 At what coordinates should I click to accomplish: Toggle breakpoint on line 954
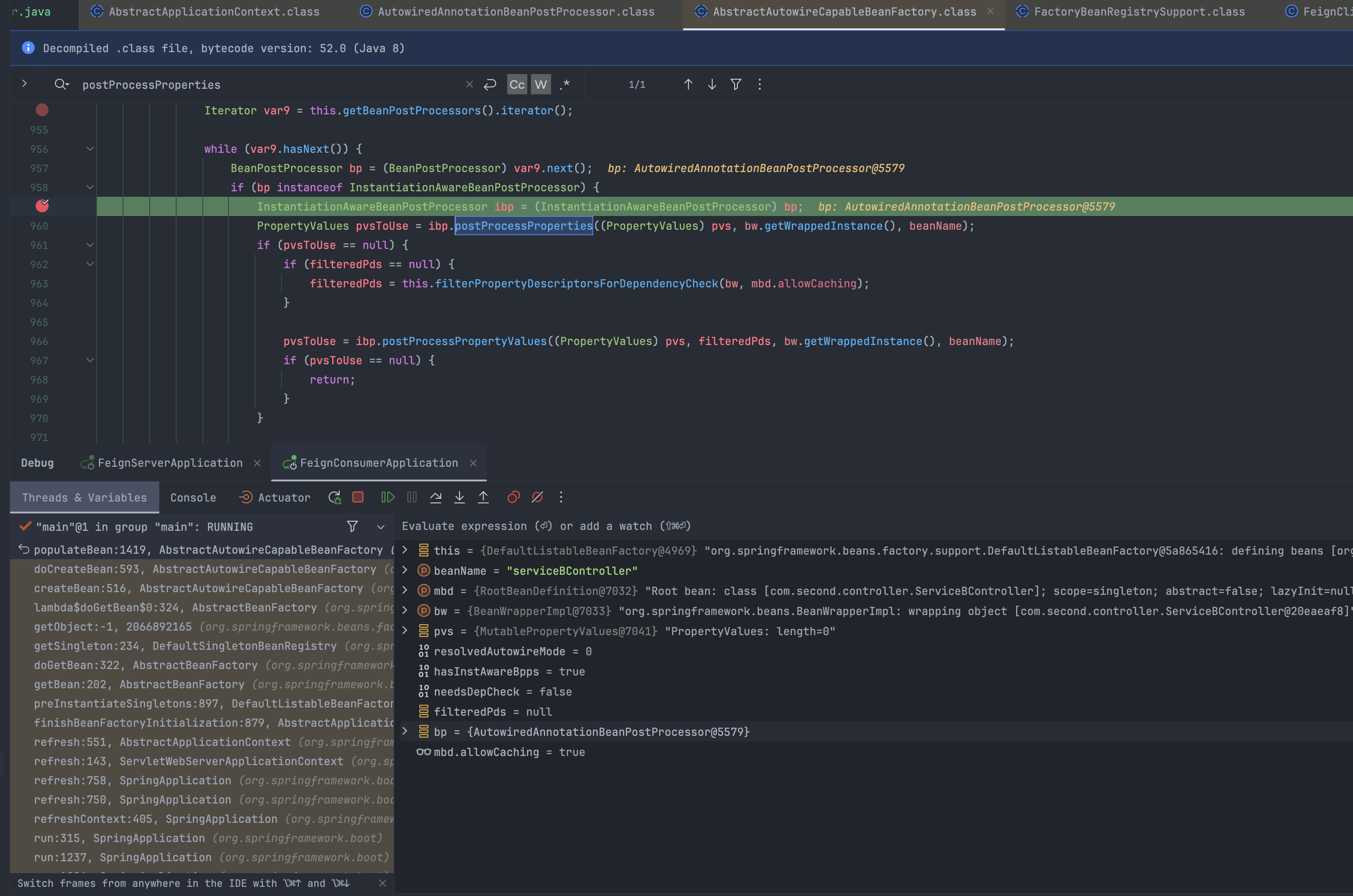tap(42, 110)
